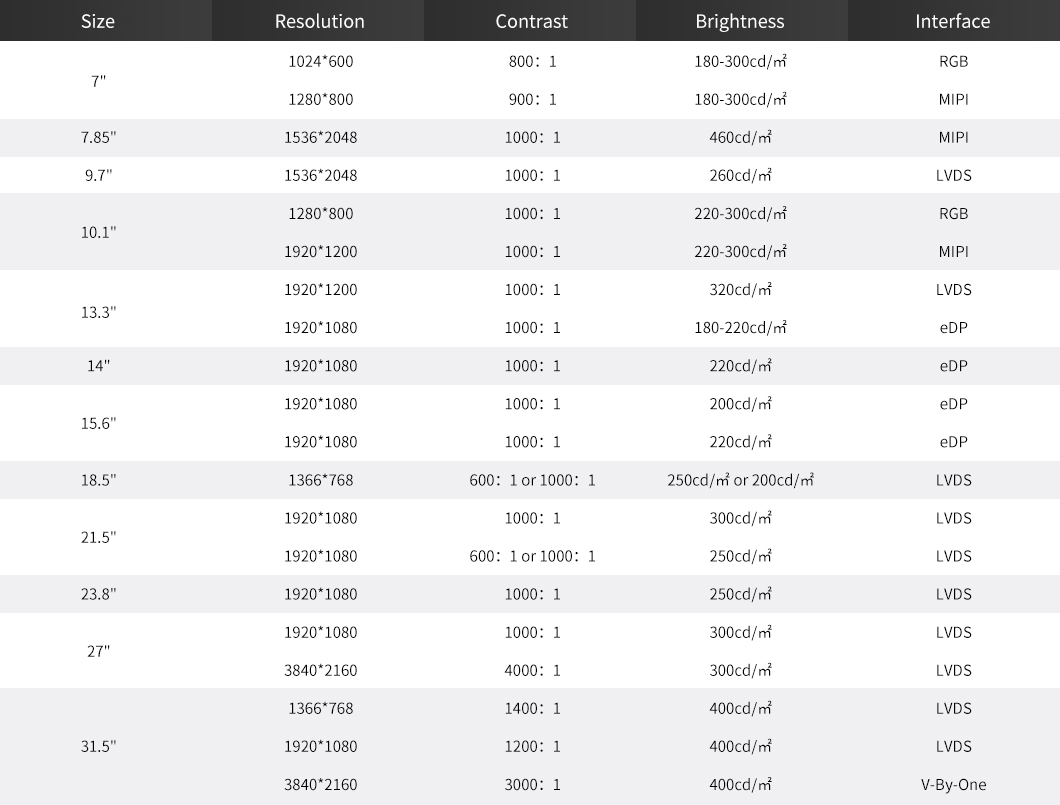Screen dimensions: 1060x805
Task: Click the V-By-One interface cell
Action: tap(953, 785)
